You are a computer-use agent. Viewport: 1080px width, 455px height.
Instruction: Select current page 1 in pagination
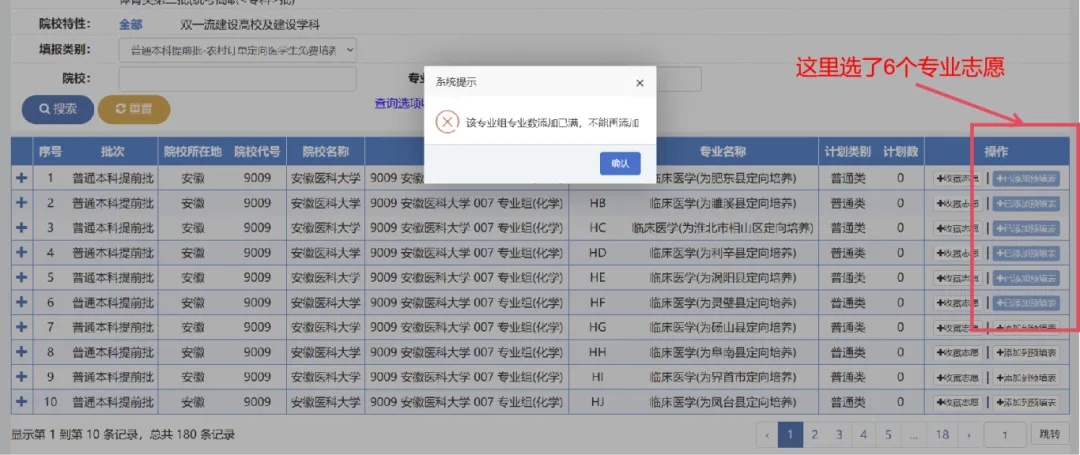click(x=790, y=434)
